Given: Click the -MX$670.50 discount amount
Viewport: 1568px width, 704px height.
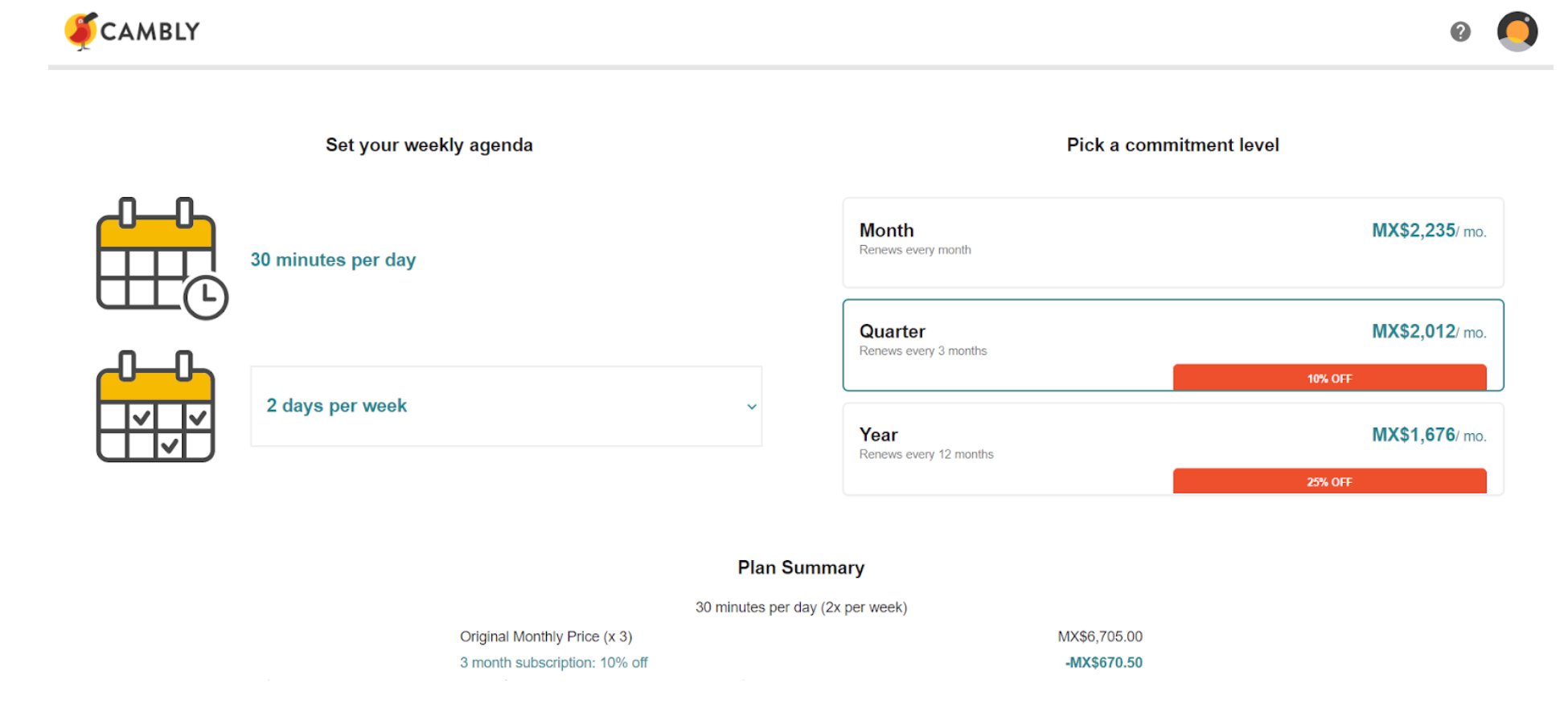Looking at the screenshot, I should tap(1103, 662).
